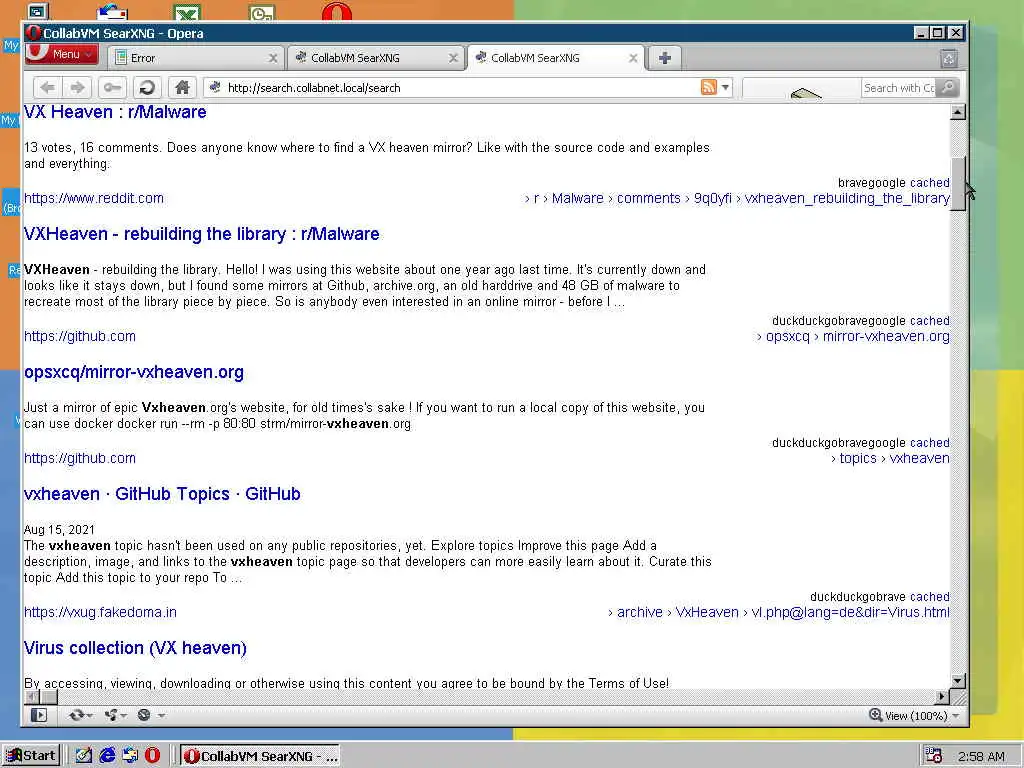Viewport: 1024px width, 768px height.
Task: Open the 9q0yfi breadcrumb link
Action: click(712, 199)
